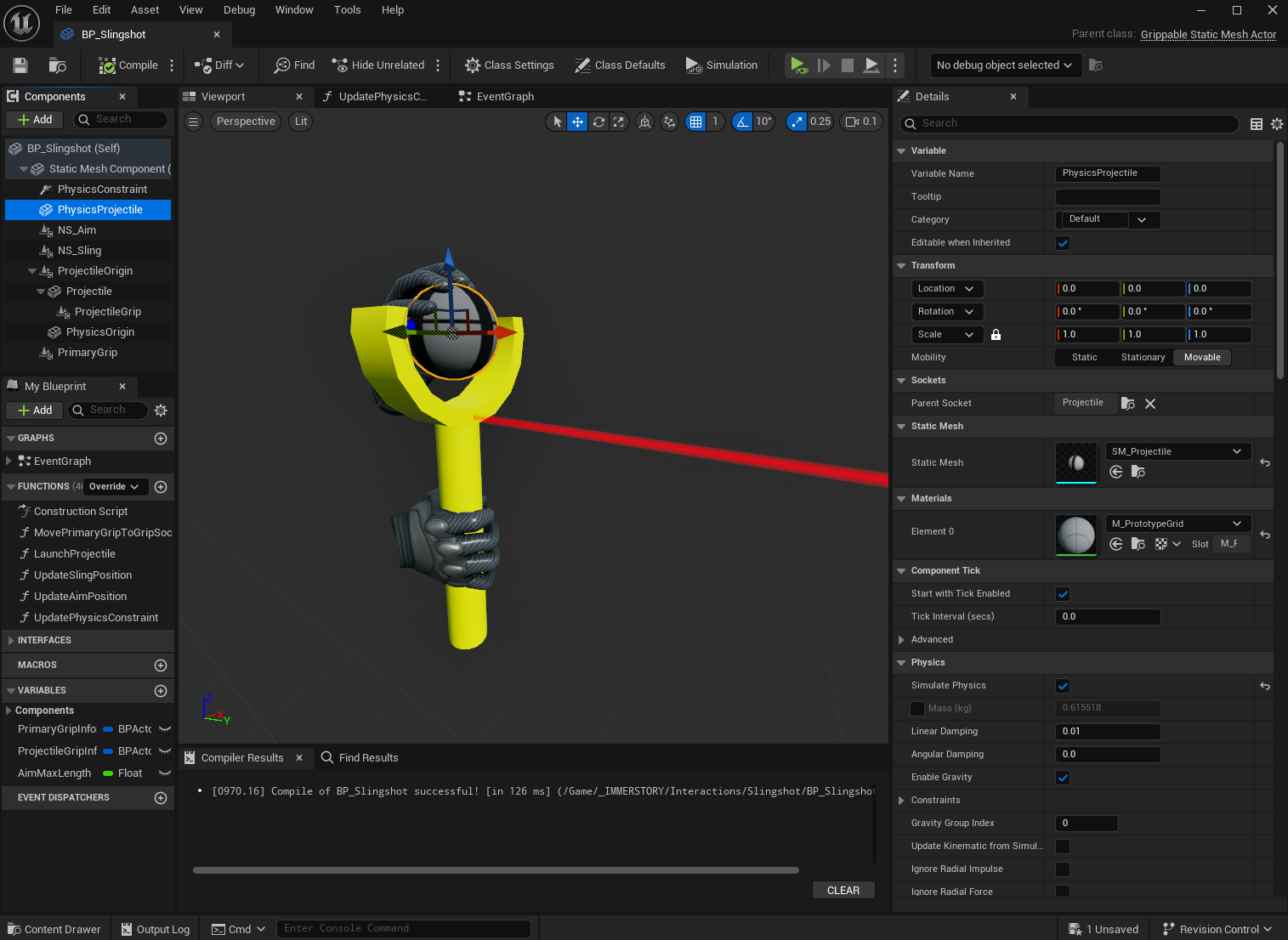This screenshot has width=1288, height=940.
Task: Click the Browse to asset in Content Browser icon
Action: coord(58,65)
